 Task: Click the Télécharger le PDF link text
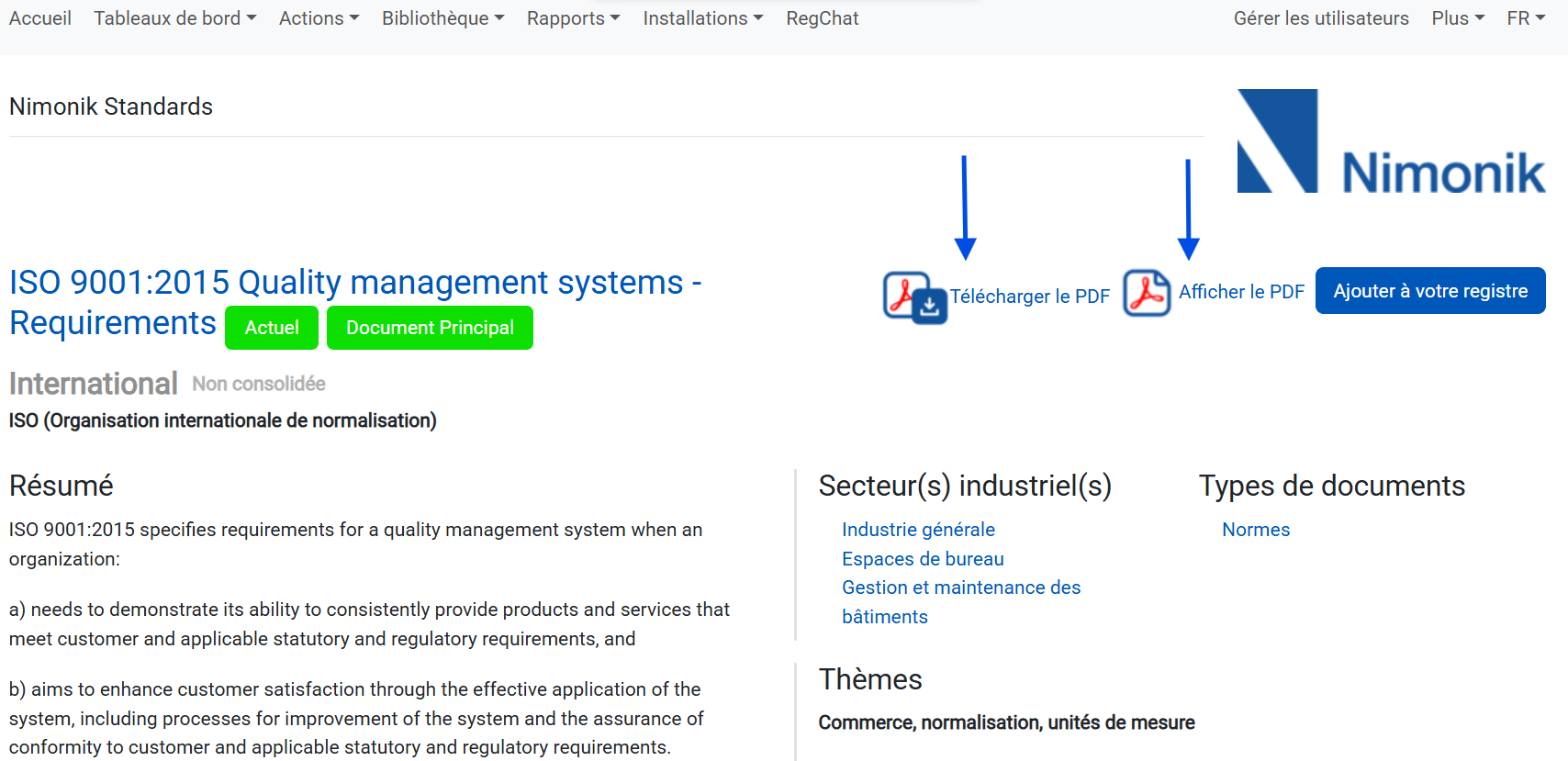[1030, 297]
